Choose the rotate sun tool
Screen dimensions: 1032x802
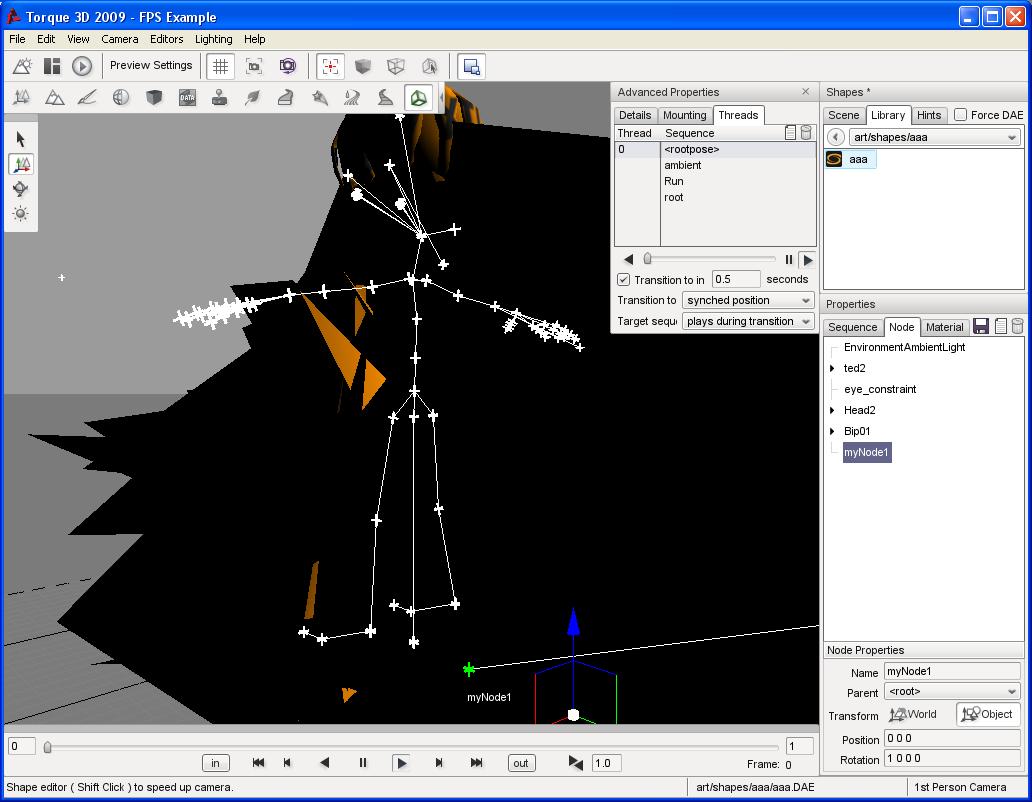[20, 214]
